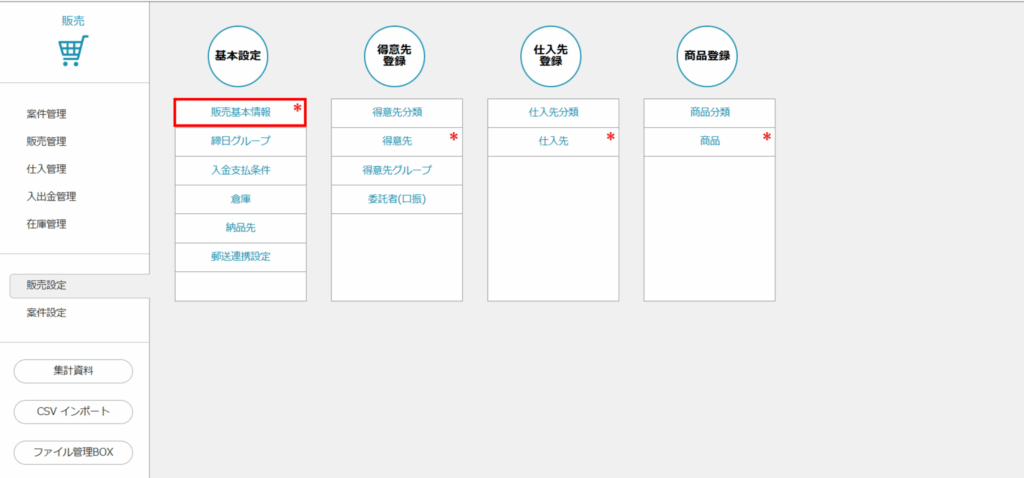Open 得意先分類 registration
Image resolution: width=1024 pixels, height=478 pixels.
[x=396, y=113]
